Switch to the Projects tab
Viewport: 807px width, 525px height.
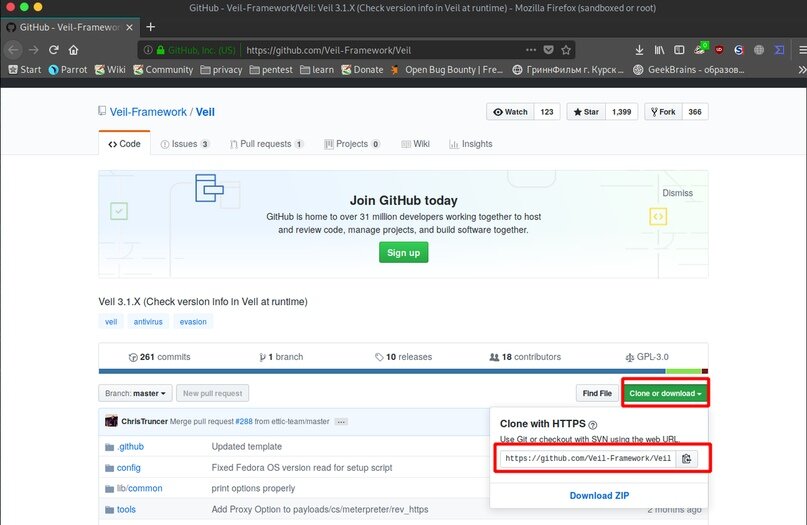click(x=352, y=144)
